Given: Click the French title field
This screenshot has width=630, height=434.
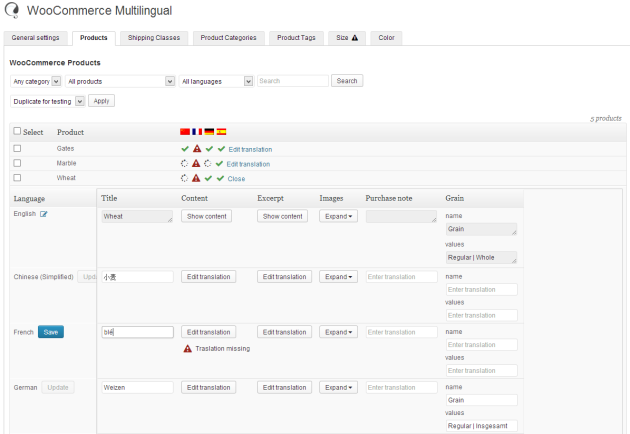Looking at the screenshot, I should [137, 332].
